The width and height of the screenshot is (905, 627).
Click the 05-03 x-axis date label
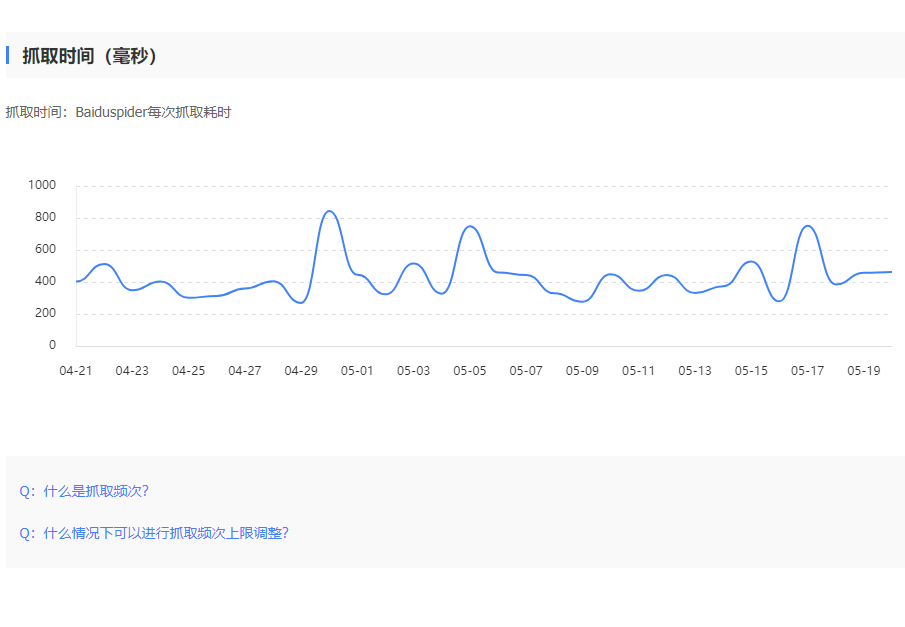413,371
